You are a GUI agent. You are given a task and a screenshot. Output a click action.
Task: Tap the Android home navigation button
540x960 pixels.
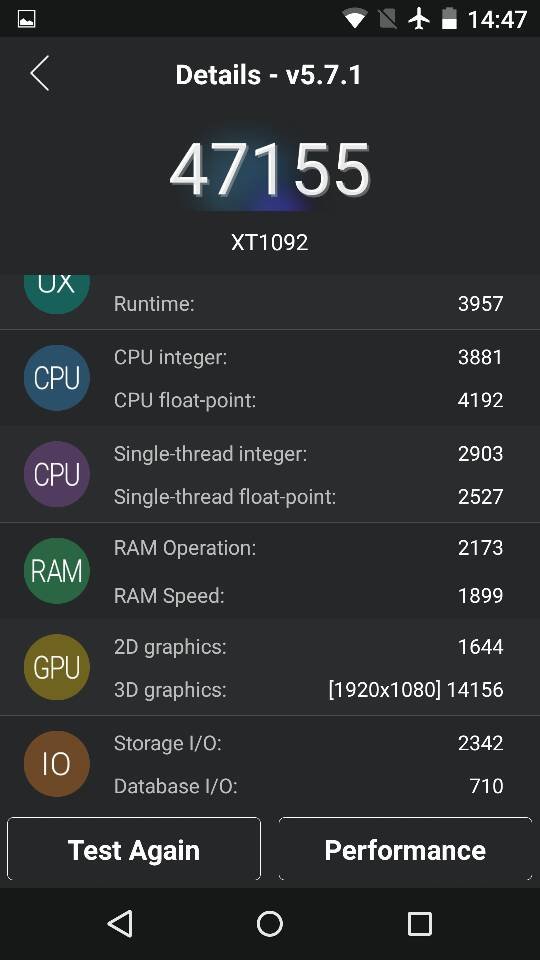coord(270,924)
